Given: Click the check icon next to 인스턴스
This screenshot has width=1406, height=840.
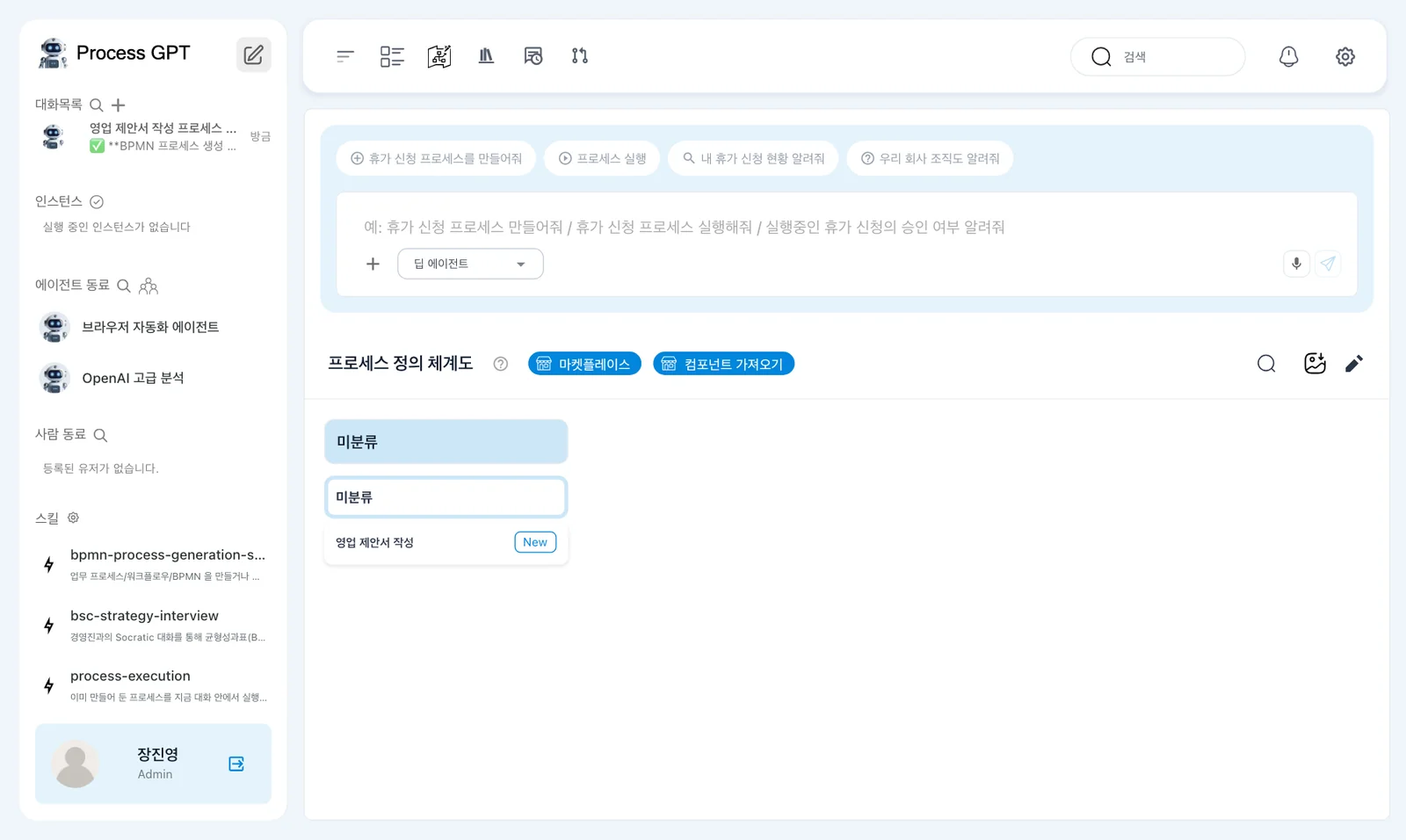Looking at the screenshot, I should (97, 202).
